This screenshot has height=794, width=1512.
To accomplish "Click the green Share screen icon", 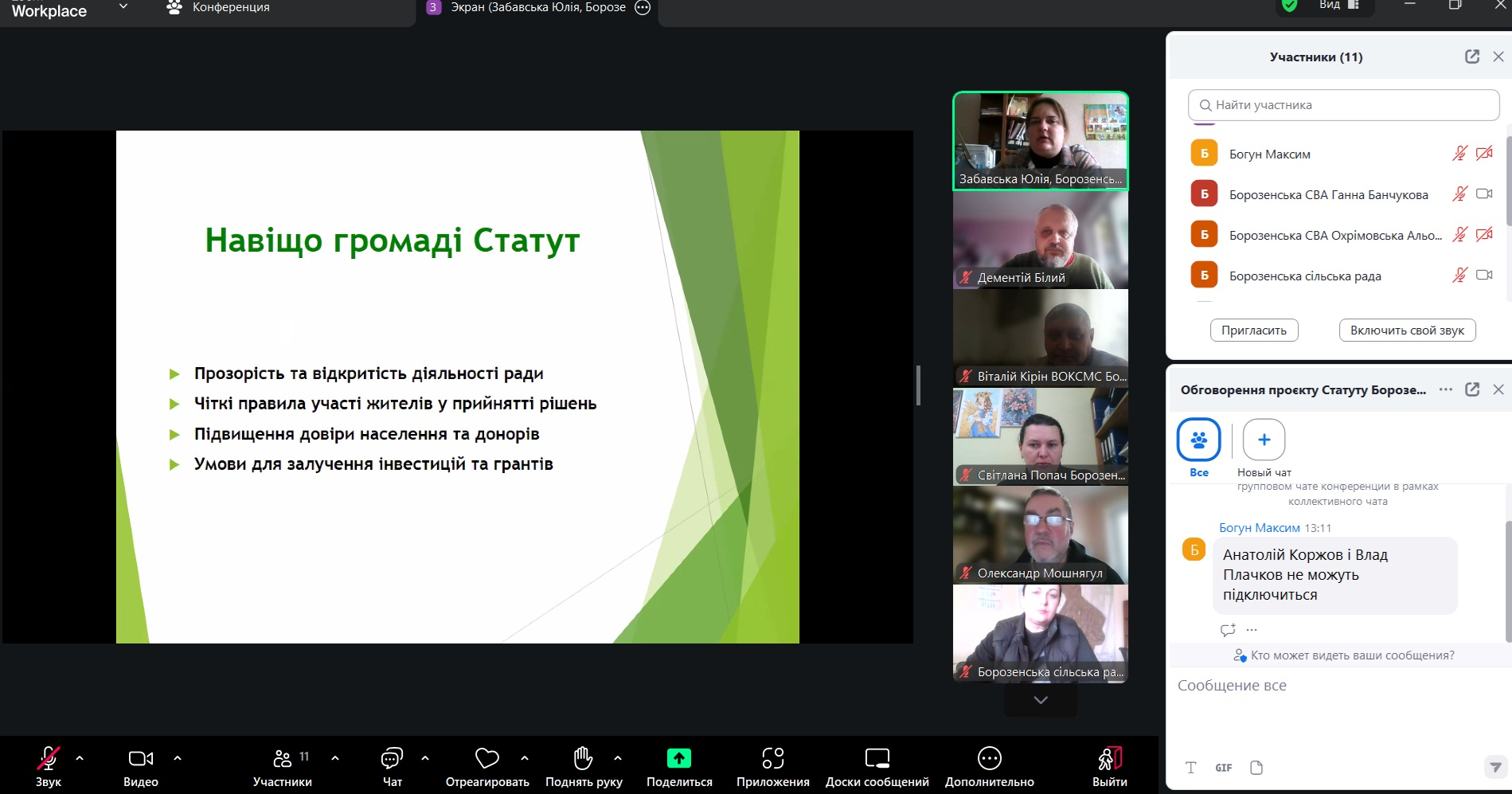I will click(x=678, y=758).
